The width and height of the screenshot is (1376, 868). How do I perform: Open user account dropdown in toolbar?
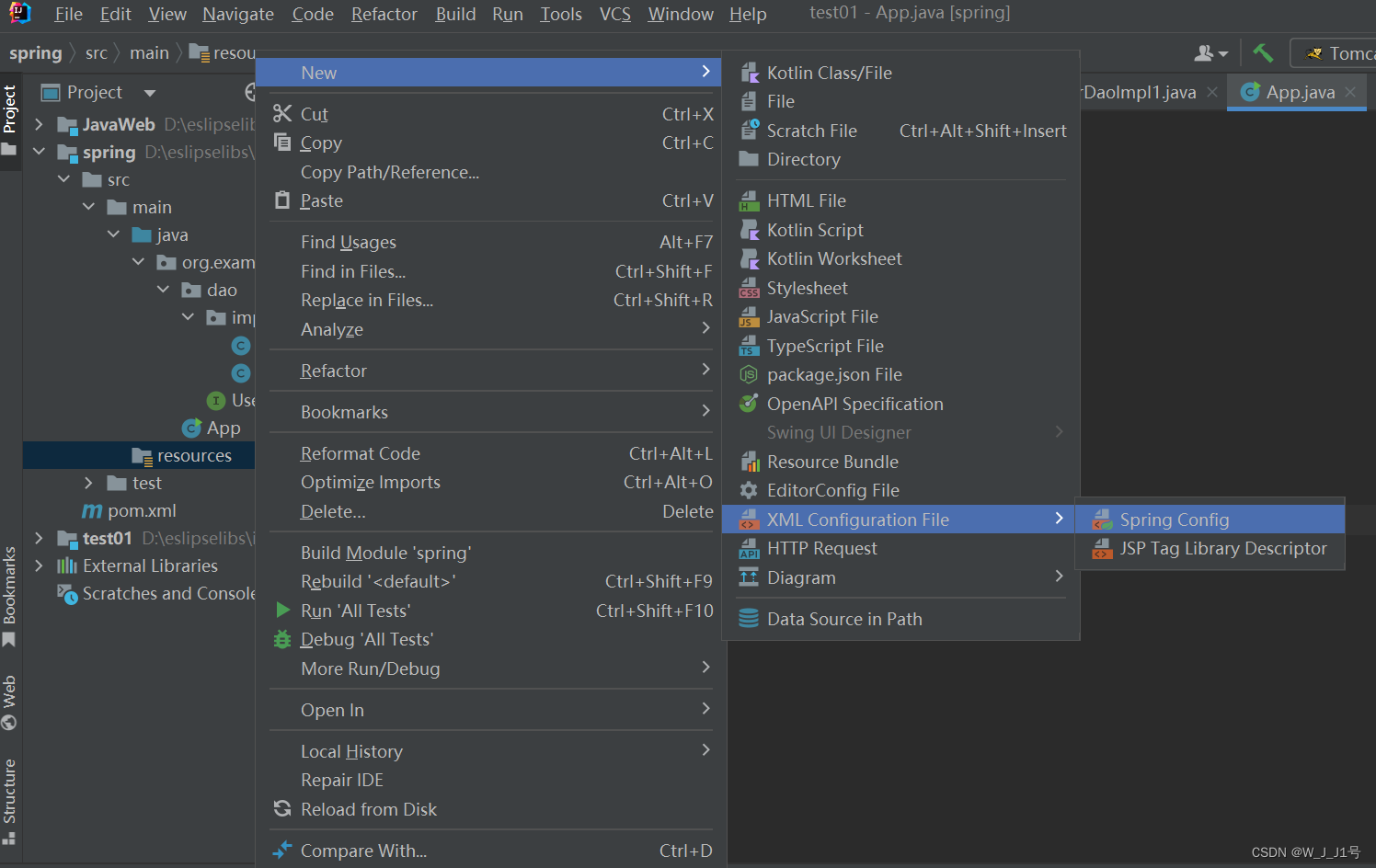point(1210,53)
